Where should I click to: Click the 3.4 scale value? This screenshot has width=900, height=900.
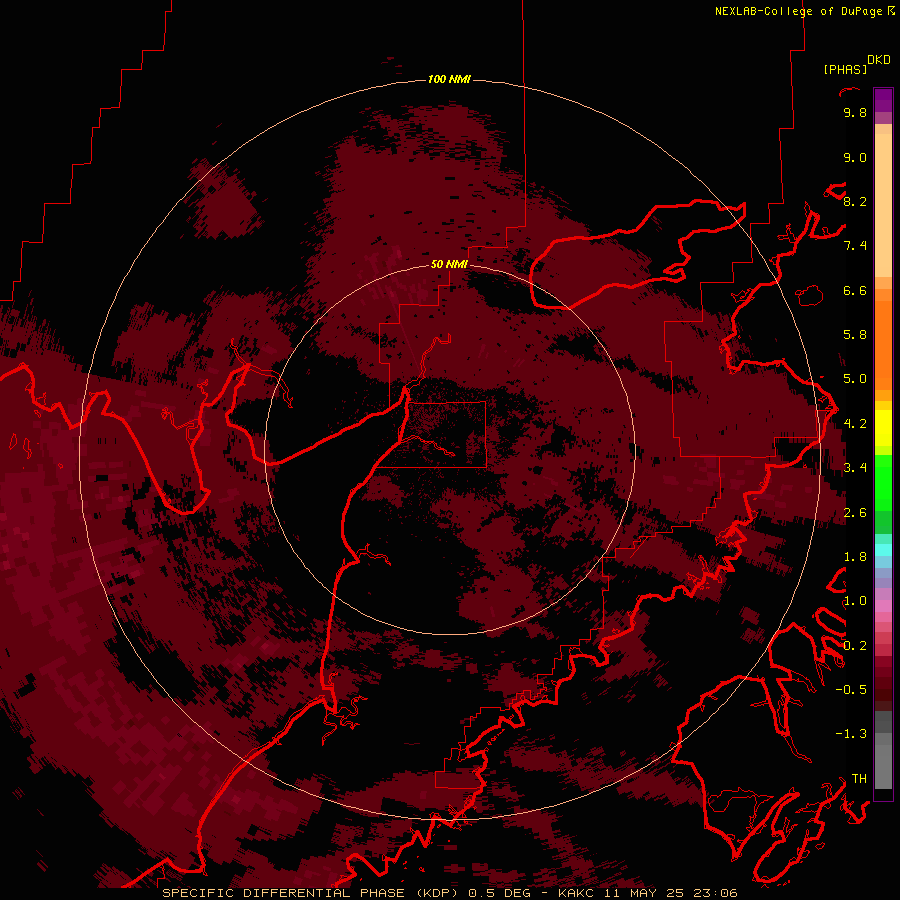tap(855, 468)
